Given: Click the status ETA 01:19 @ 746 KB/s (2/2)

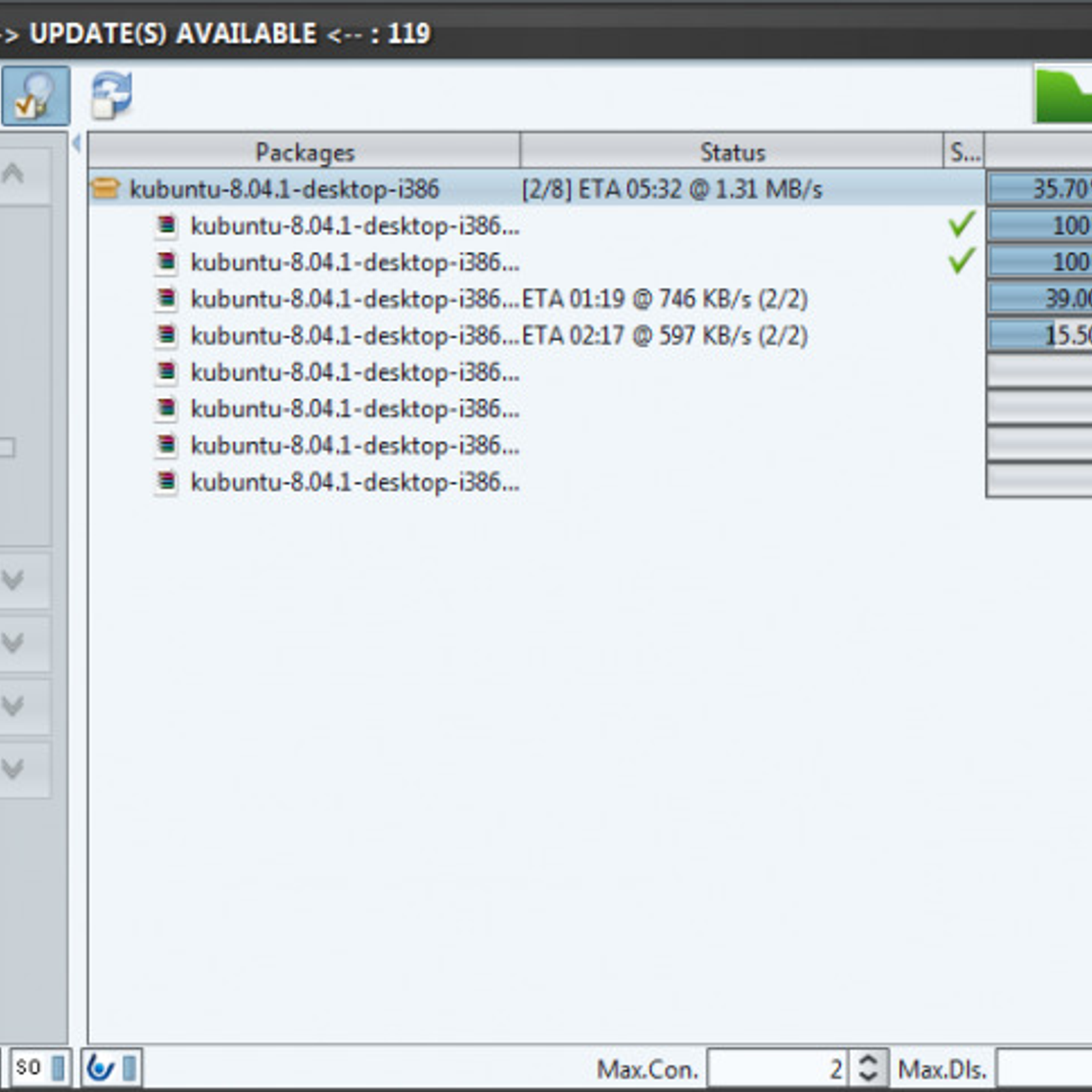Looking at the screenshot, I should coord(665,299).
